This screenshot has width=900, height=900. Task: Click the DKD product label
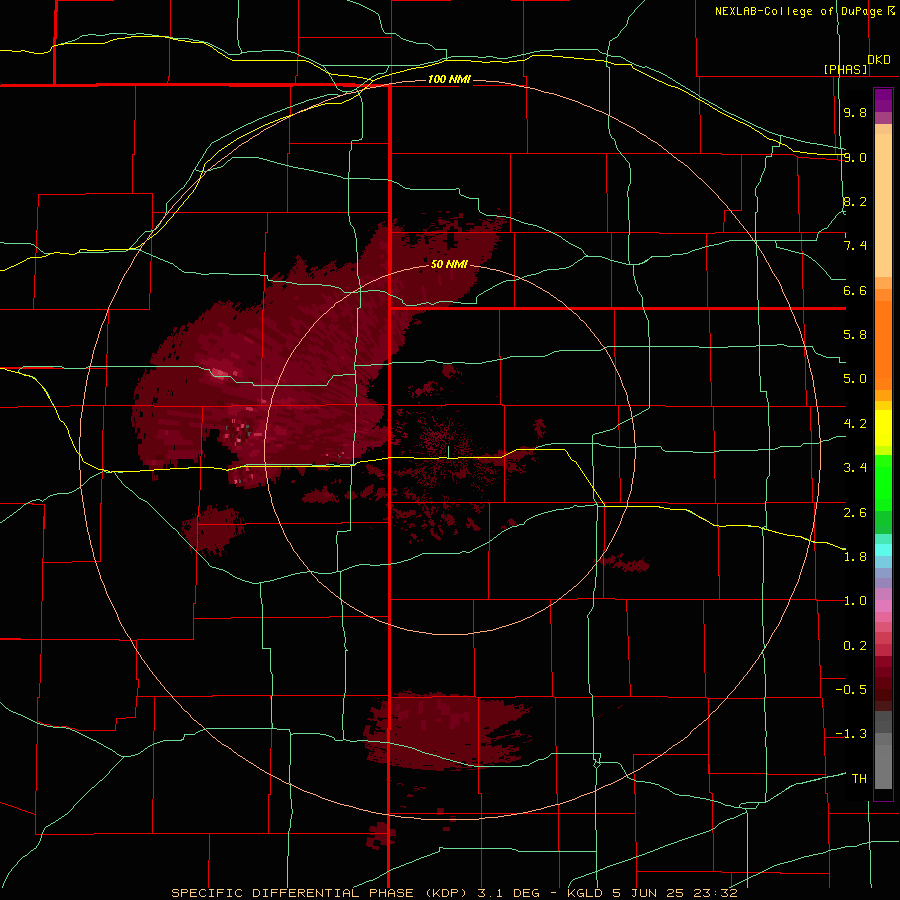click(879, 60)
